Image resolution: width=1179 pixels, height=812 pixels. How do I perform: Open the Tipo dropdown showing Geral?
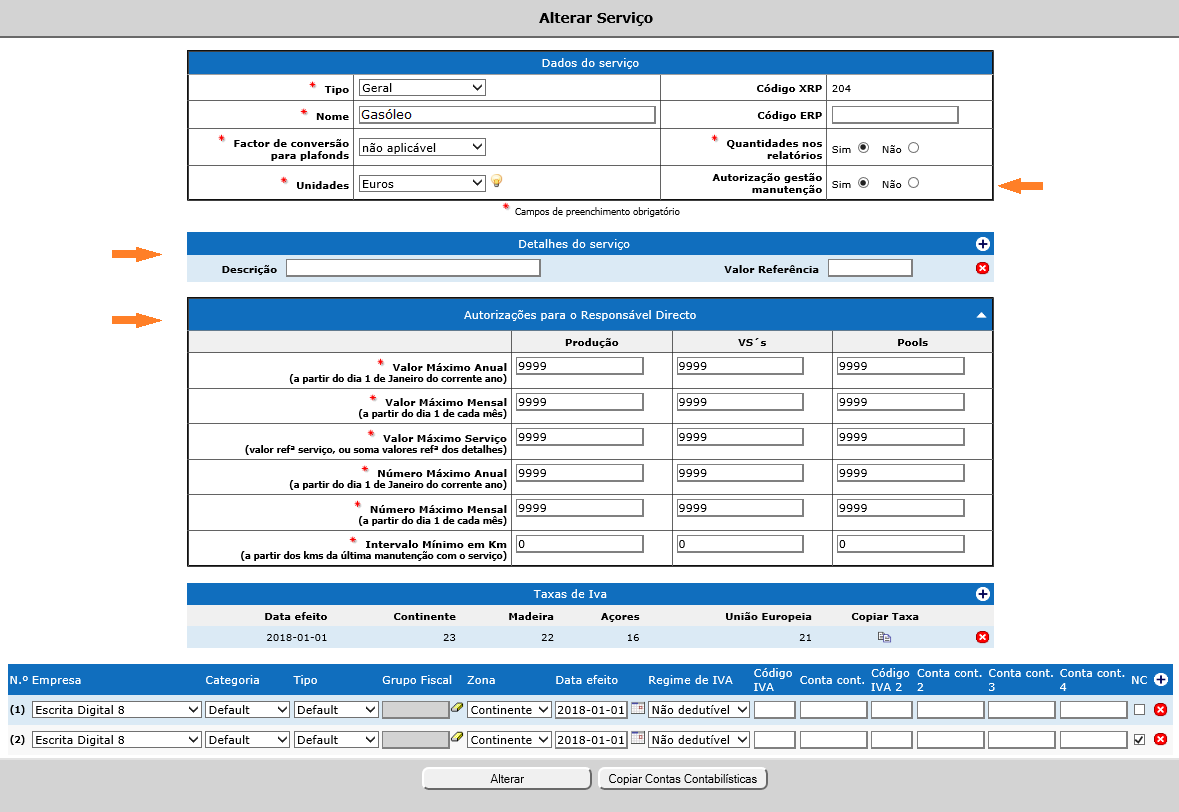point(421,88)
